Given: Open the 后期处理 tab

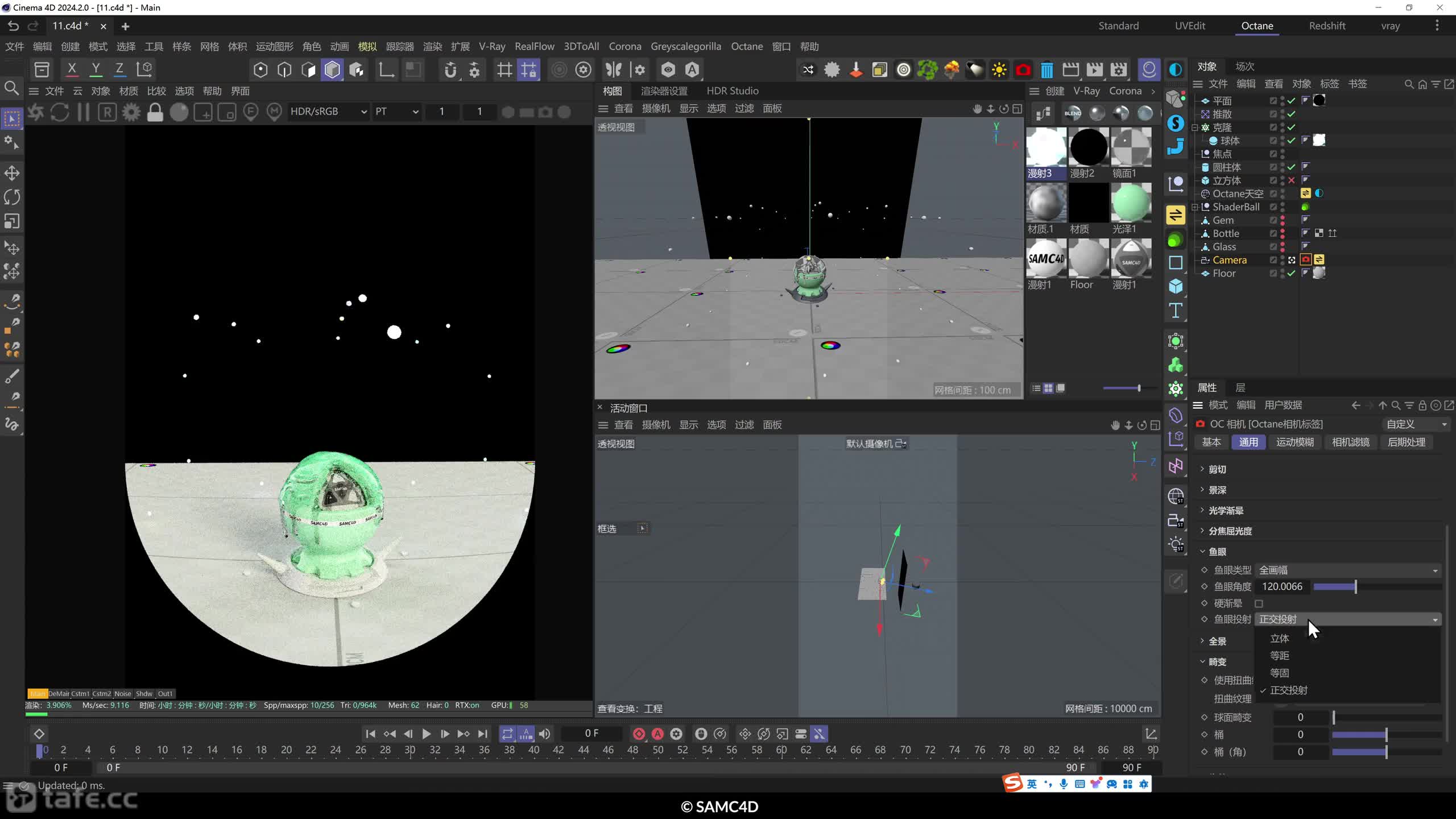Looking at the screenshot, I should [1407, 442].
